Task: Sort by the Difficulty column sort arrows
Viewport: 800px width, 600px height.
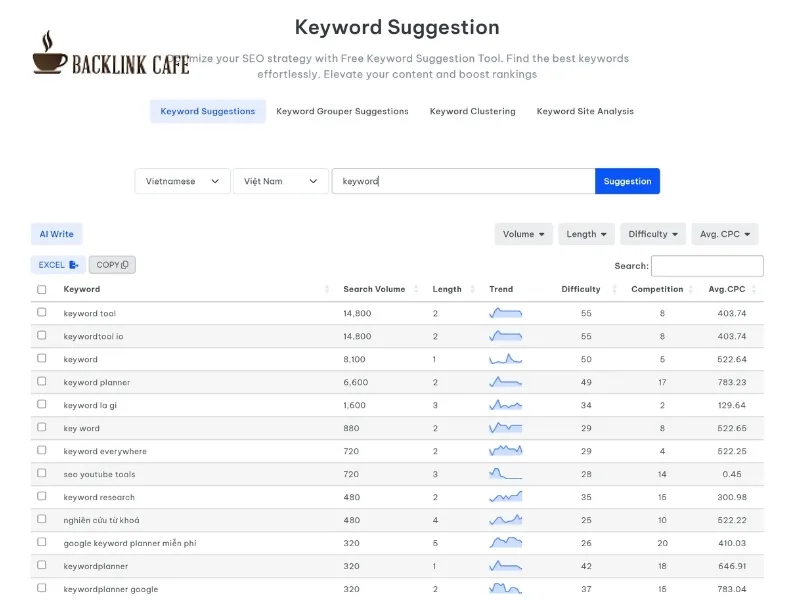Action: 614,289
